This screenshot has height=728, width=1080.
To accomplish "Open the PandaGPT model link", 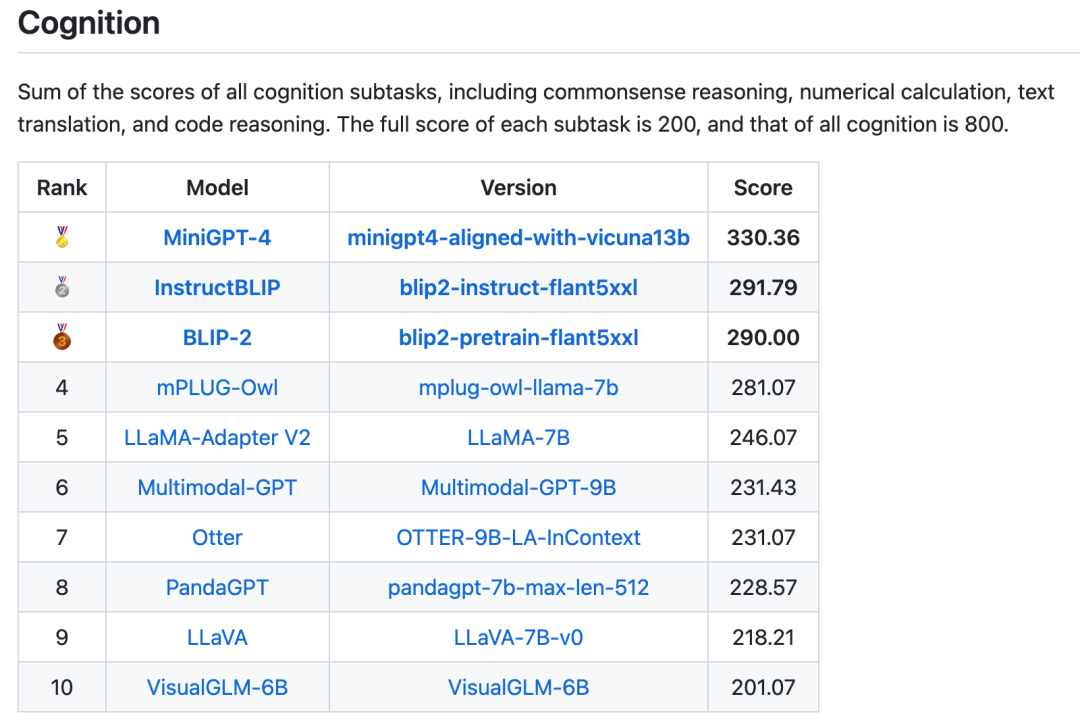I will click(x=217, y=587).
